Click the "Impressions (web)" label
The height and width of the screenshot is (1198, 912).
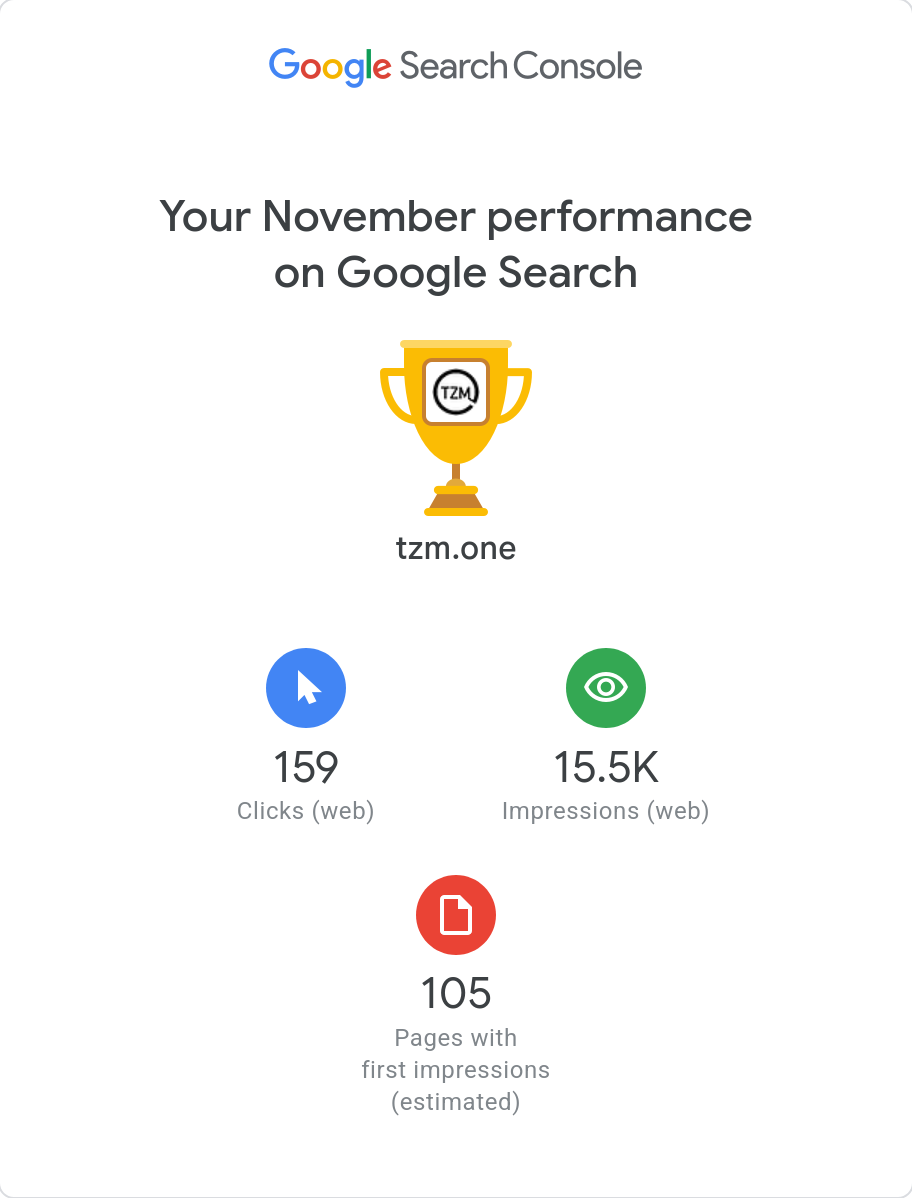[606, 811]
